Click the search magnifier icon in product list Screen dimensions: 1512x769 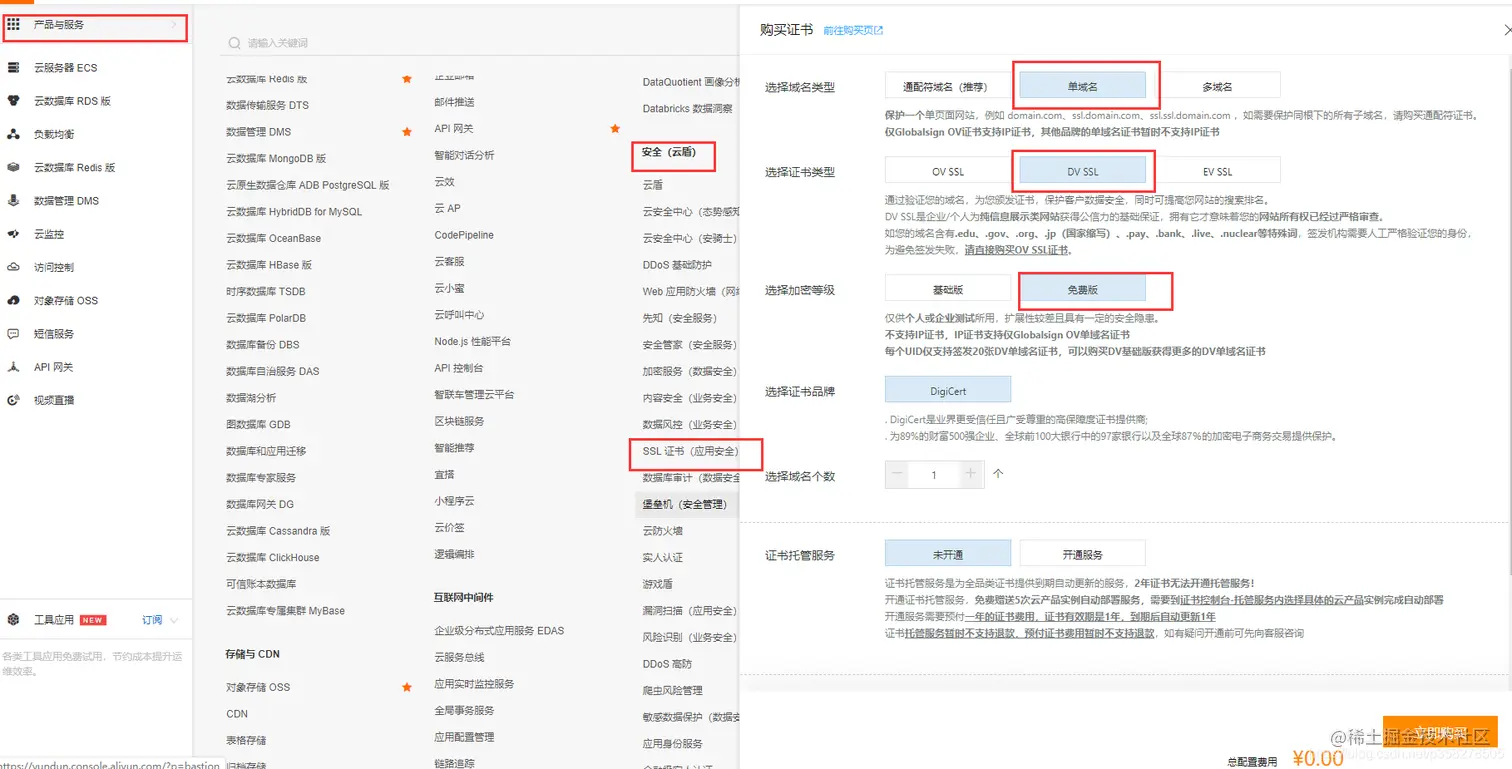point(234,43)
